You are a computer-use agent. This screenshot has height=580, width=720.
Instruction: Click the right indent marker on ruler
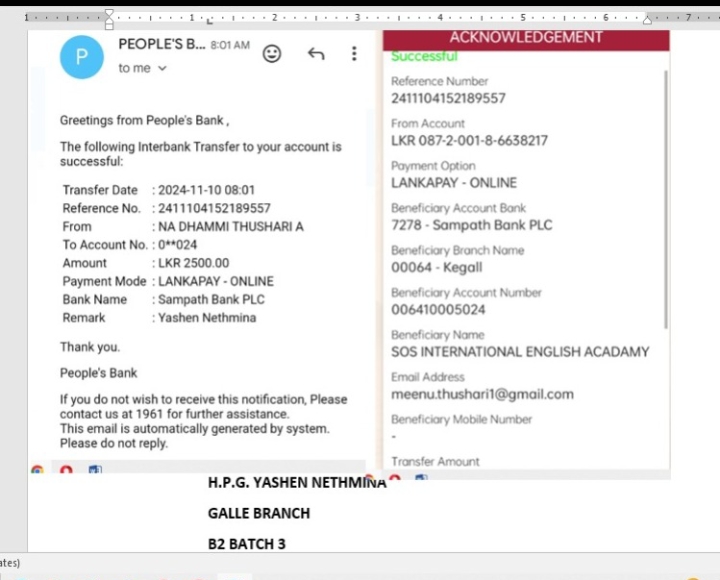(647, 19)
